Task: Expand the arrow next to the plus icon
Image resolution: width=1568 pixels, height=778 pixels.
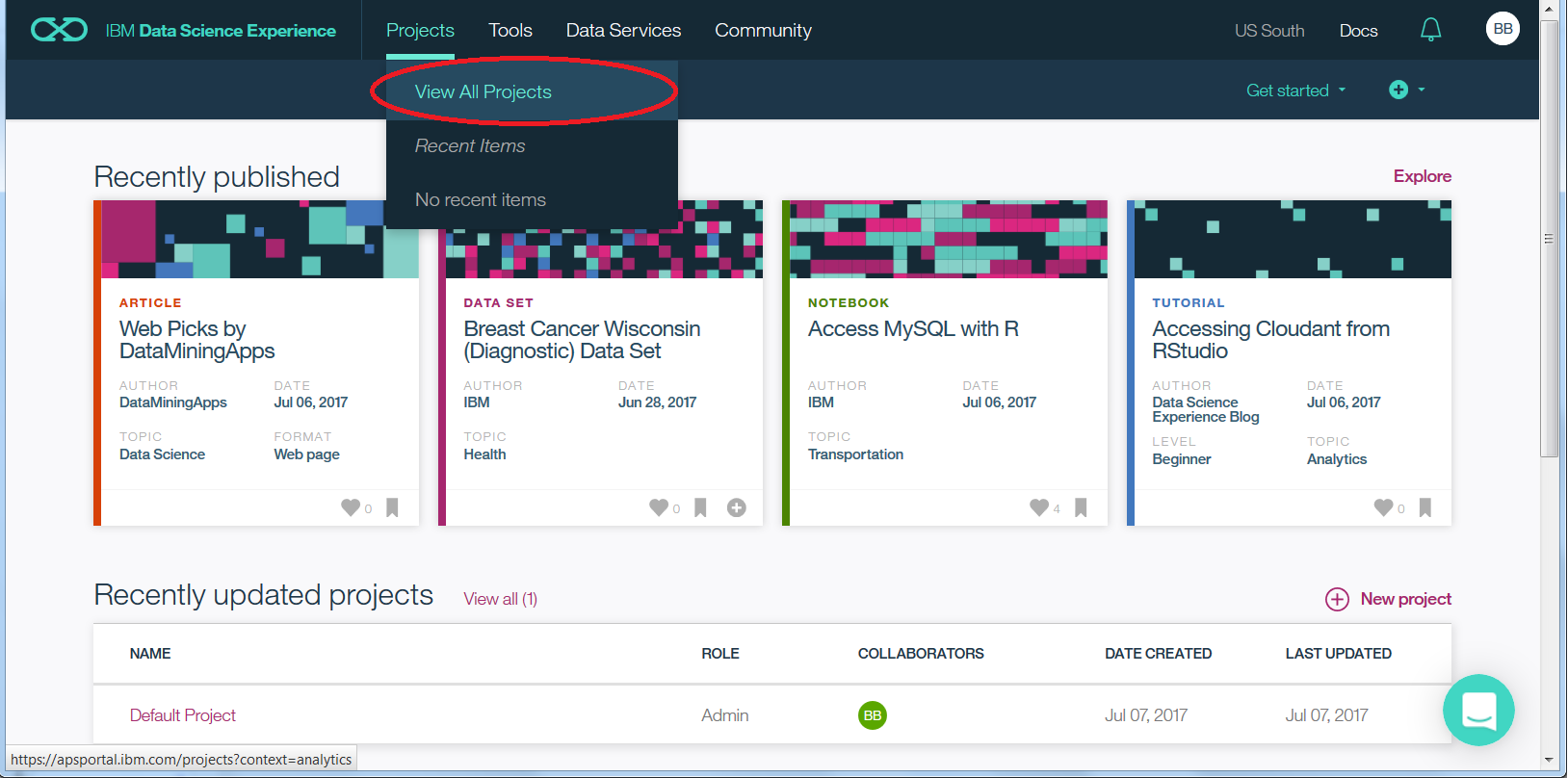Action: click(1422, 90)
